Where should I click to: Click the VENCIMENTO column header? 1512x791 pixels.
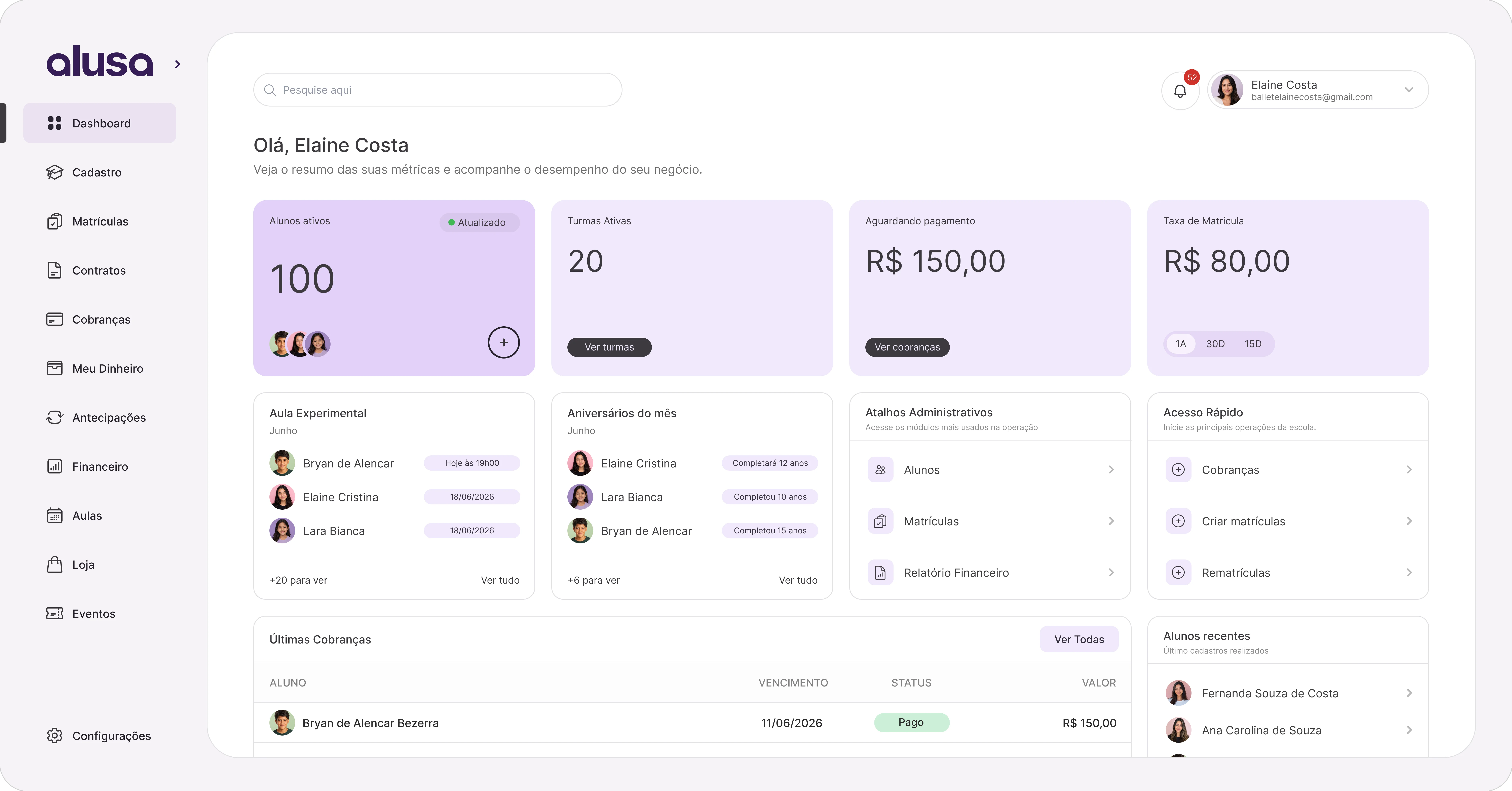point(793,683)
